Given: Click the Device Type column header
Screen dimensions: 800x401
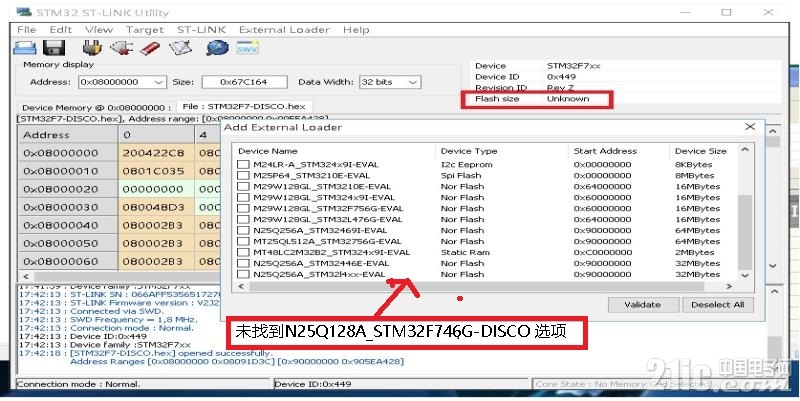Looking at the screenshot, I should (502, 151).
